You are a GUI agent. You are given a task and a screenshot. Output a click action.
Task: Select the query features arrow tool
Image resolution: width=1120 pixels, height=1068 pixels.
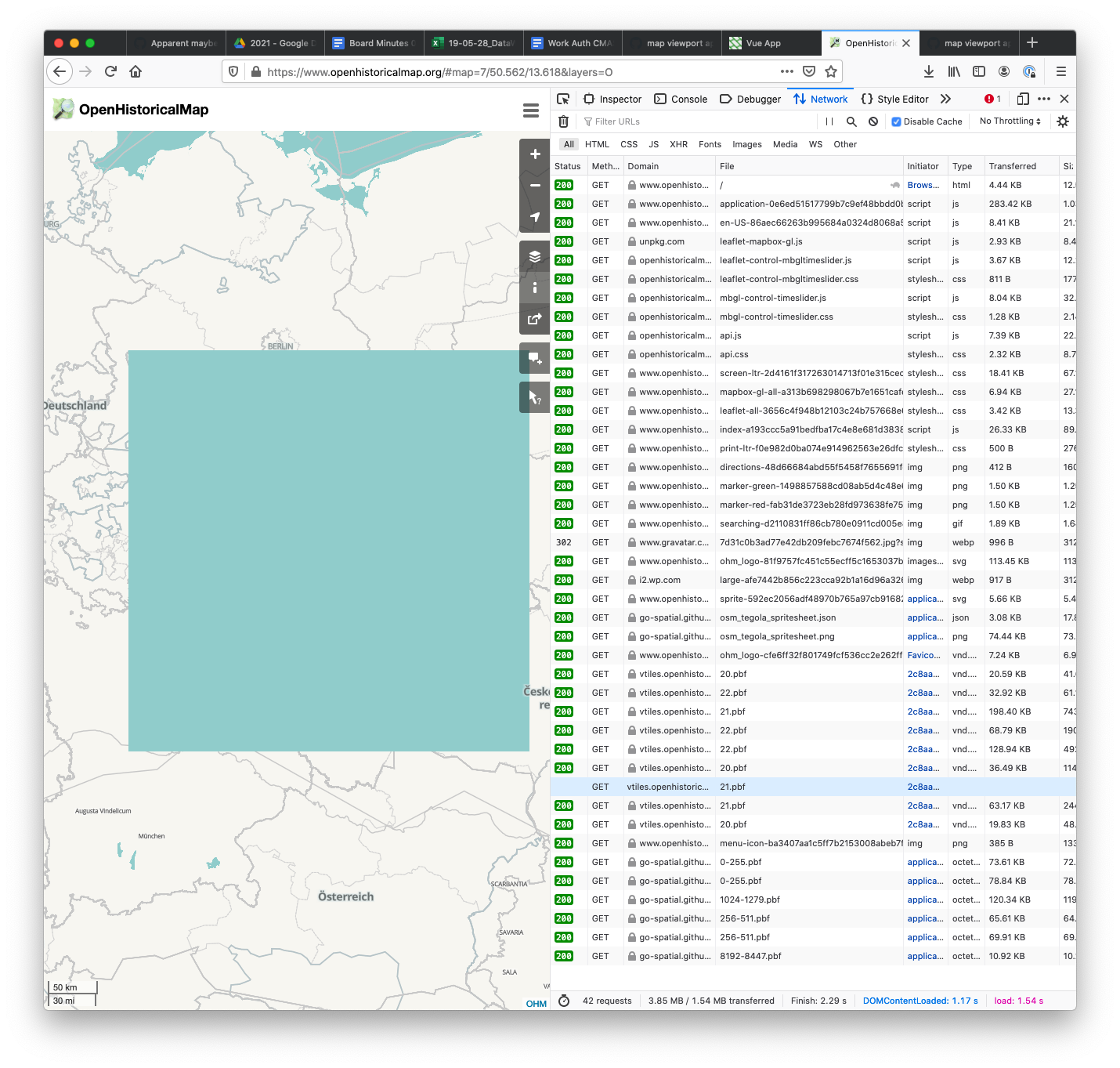coord(535,397)
